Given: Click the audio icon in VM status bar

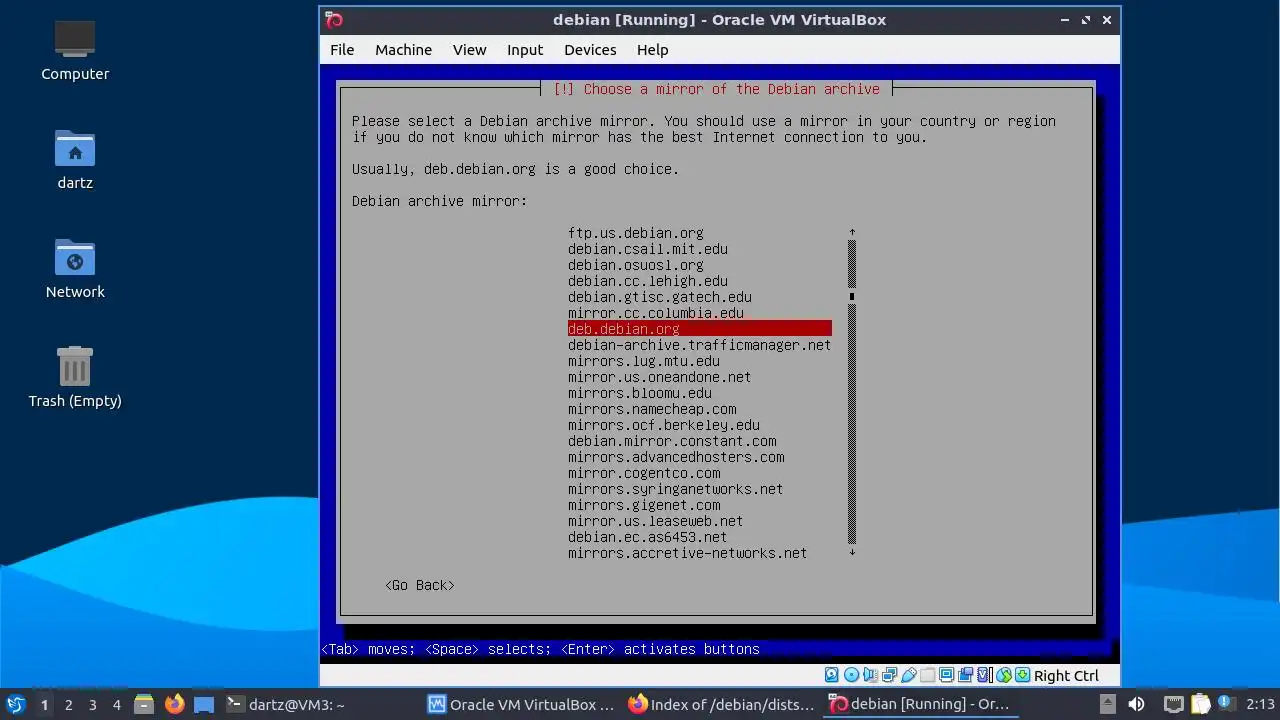Looking at the screenshot, I should click(870, 676).
